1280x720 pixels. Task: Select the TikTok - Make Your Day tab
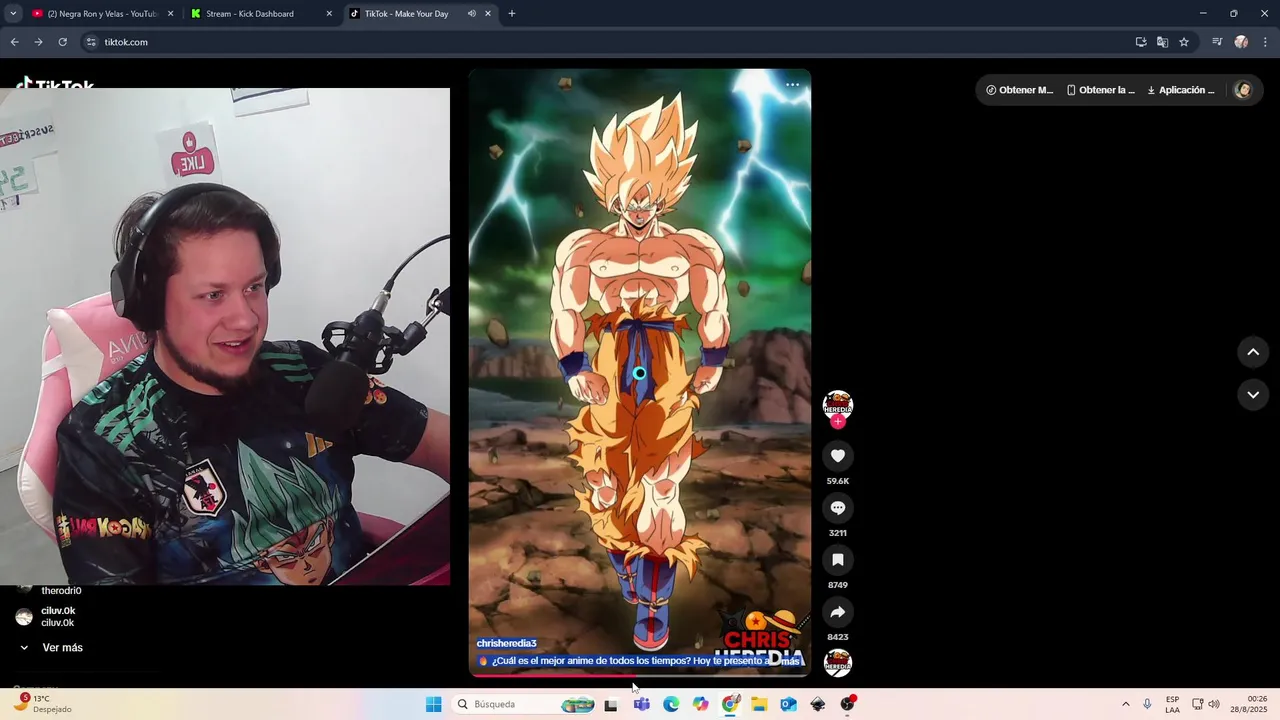click(406, 14)
